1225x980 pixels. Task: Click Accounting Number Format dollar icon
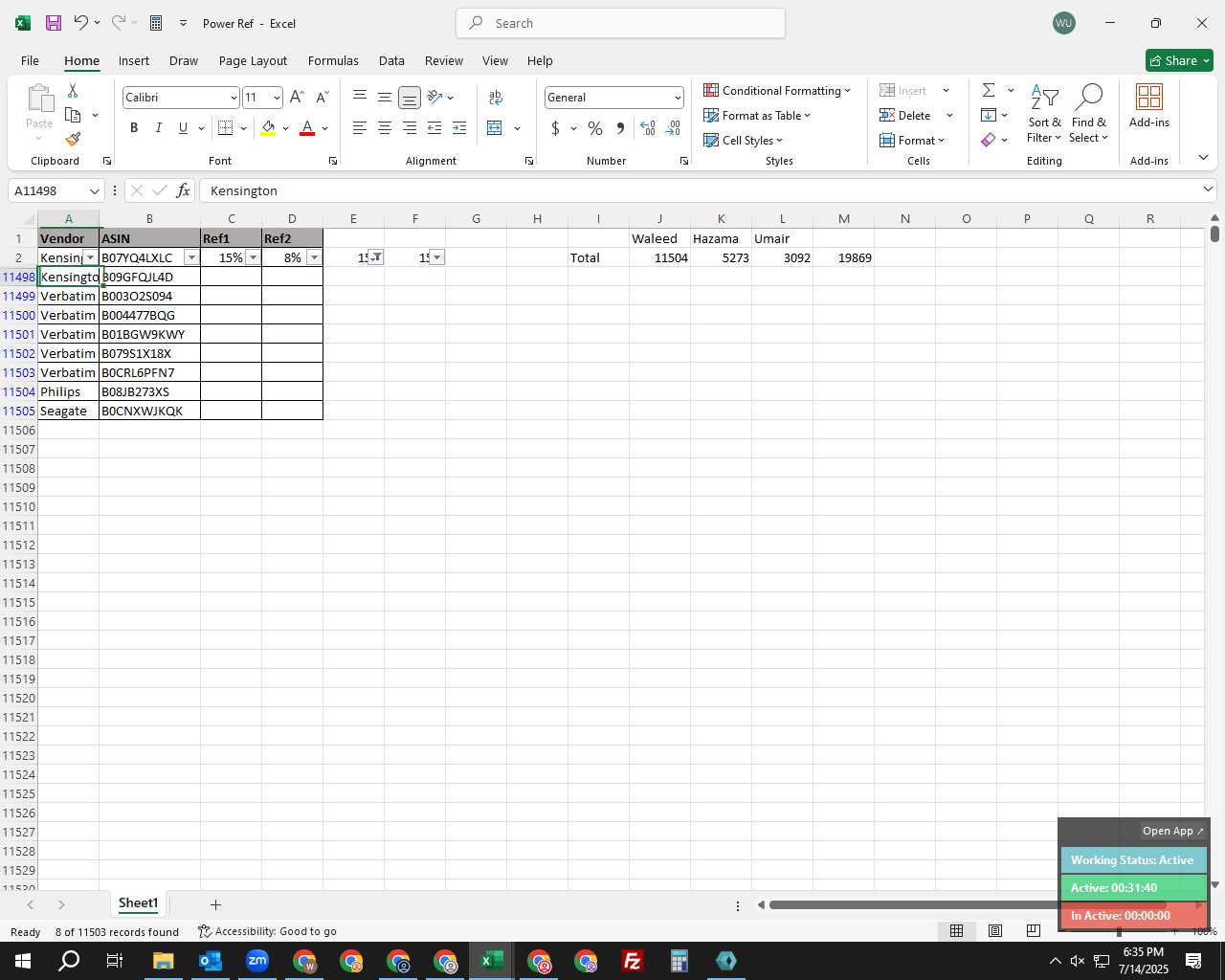pyautogui.click(x=555, y=128)
